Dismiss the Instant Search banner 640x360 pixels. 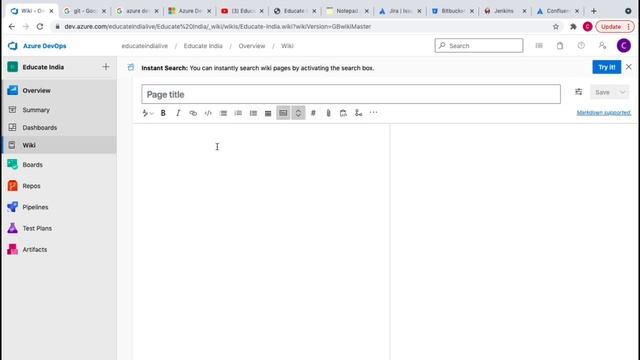[629, 67]
